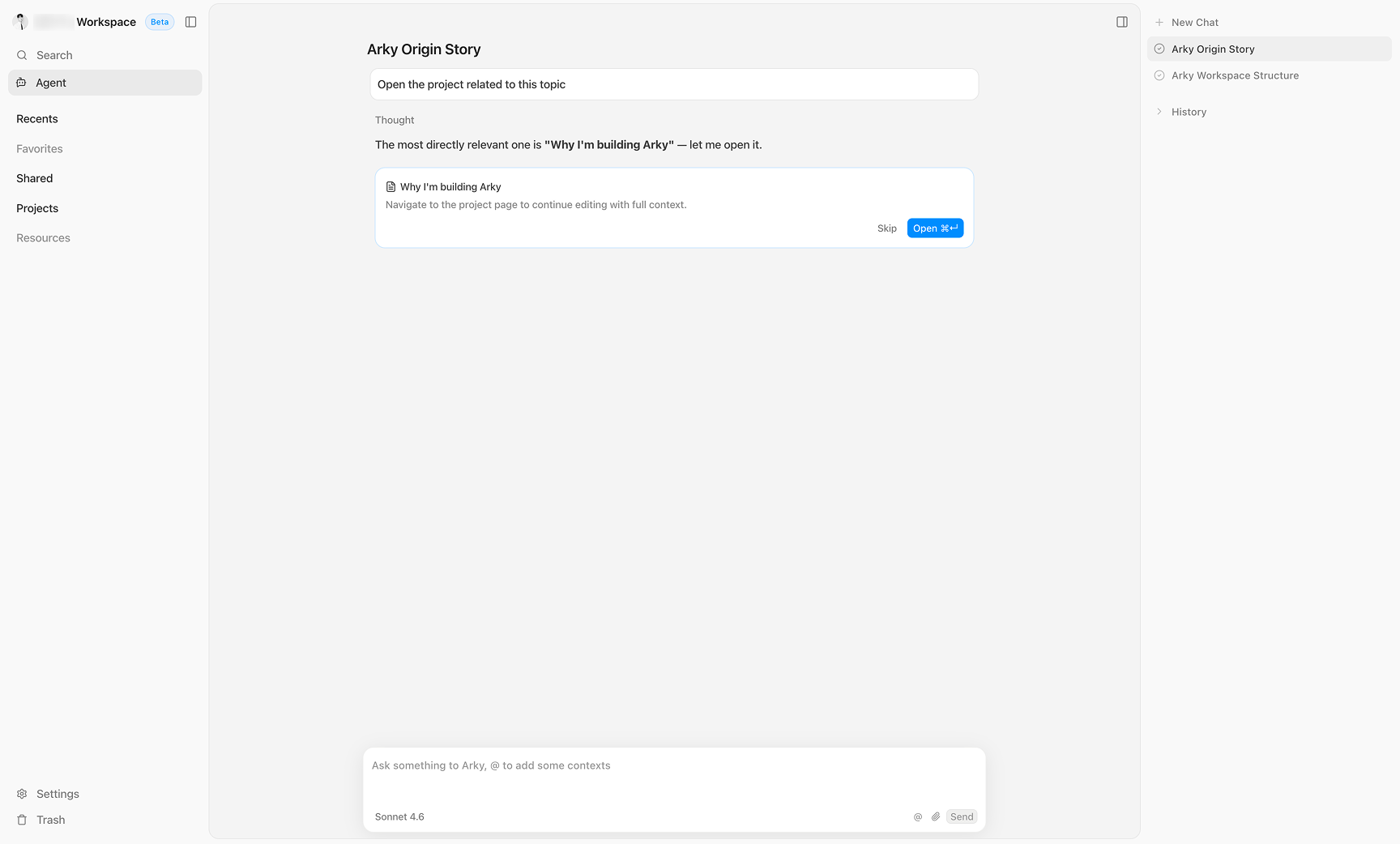Click the @ mention context icon
This screenshot has width=1400, height=844.
coord(918,816)
